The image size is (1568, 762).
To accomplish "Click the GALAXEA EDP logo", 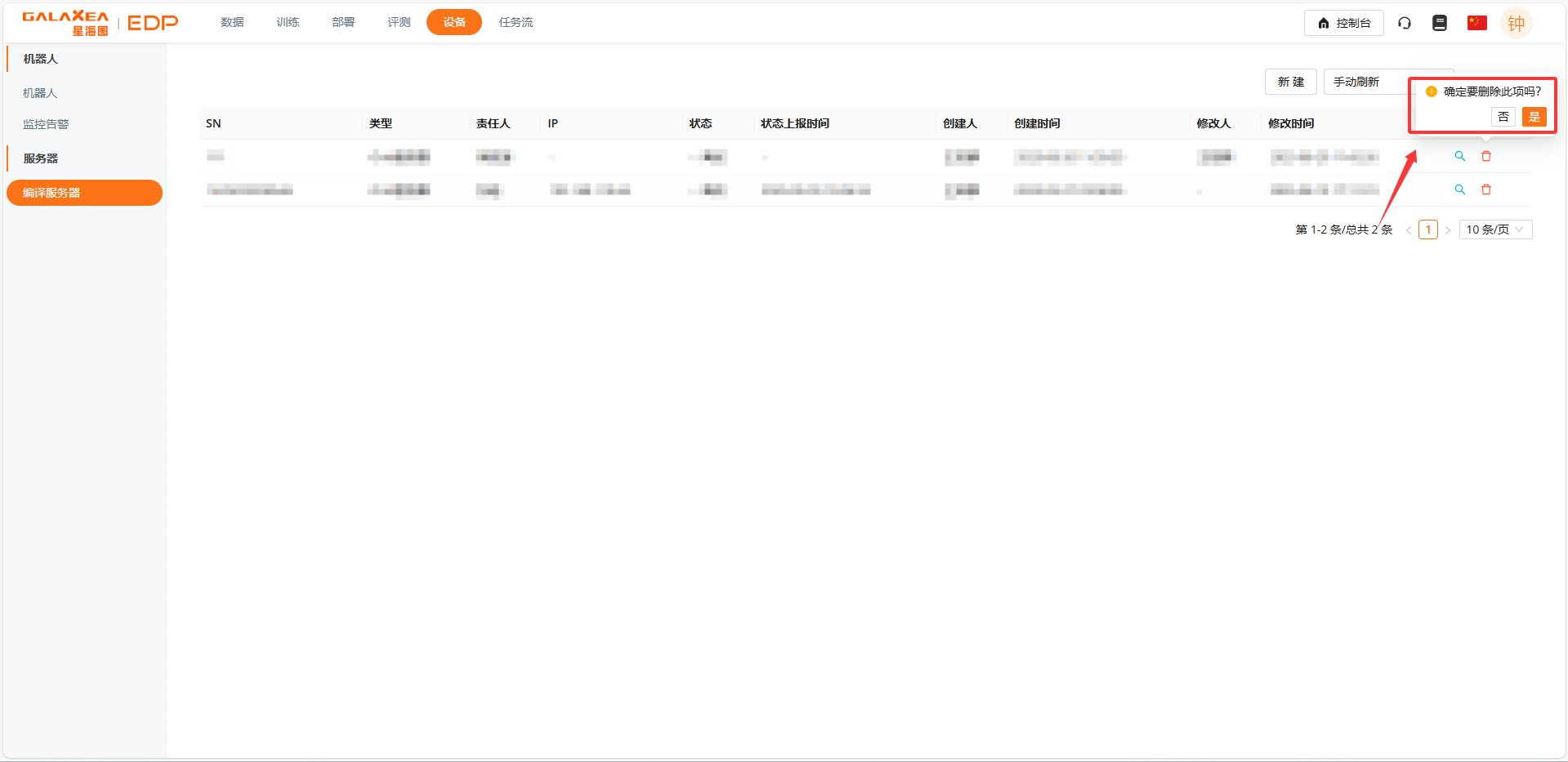I will tap(100, 23).
